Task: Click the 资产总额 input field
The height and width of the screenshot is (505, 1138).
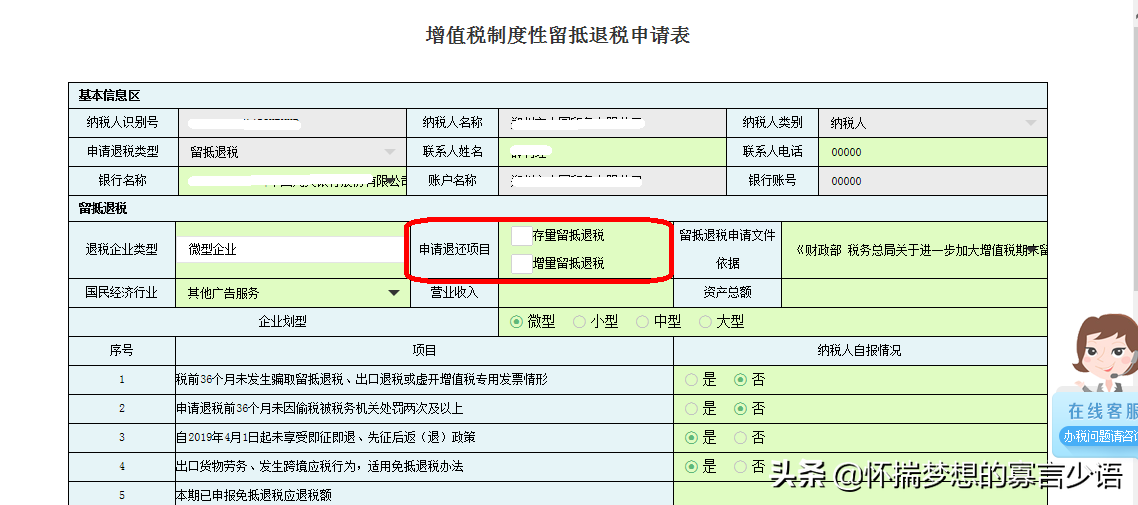Action: [x=913, y=293]
